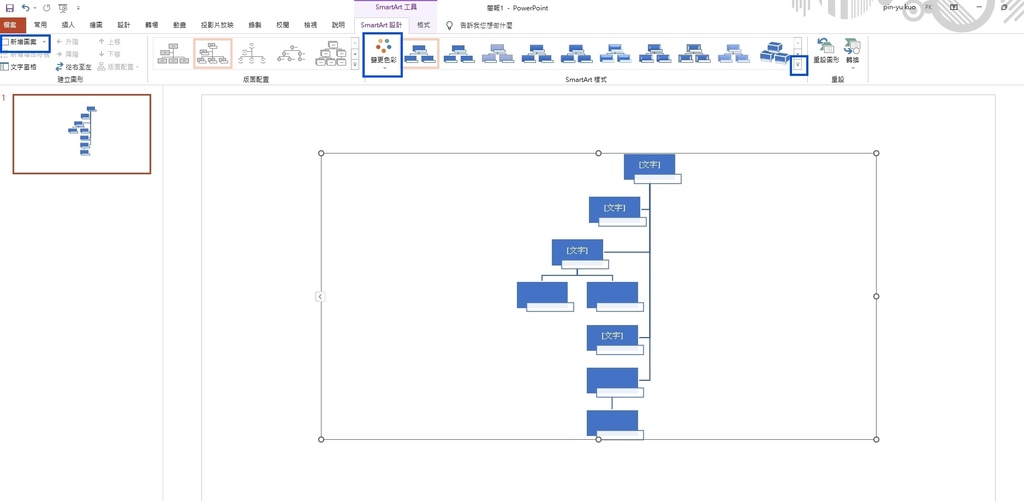Image resolution: width=1024 pixels, height=501 pixels.
Task: Choose the Circle Picture Hierarchy layout
Action: click(291, 54)
